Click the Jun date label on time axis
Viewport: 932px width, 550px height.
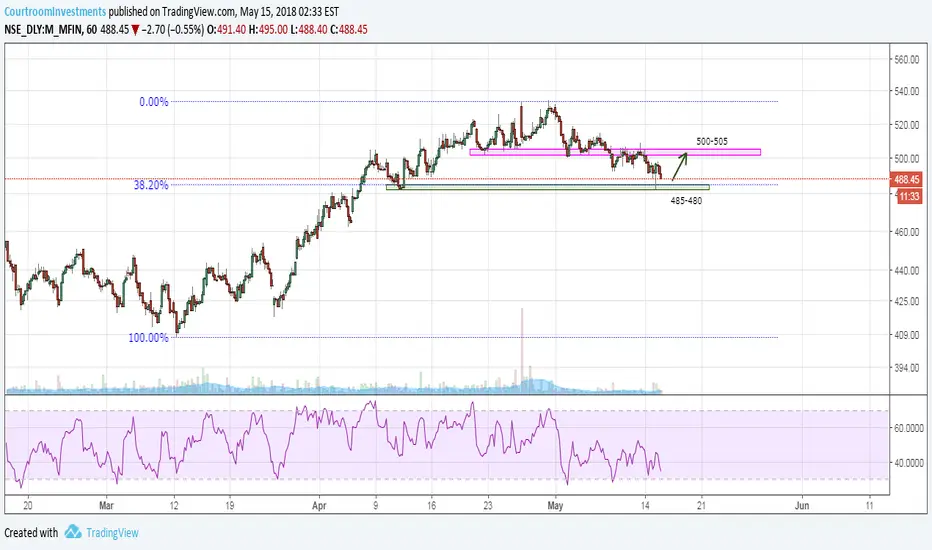(x=802, y=505)
